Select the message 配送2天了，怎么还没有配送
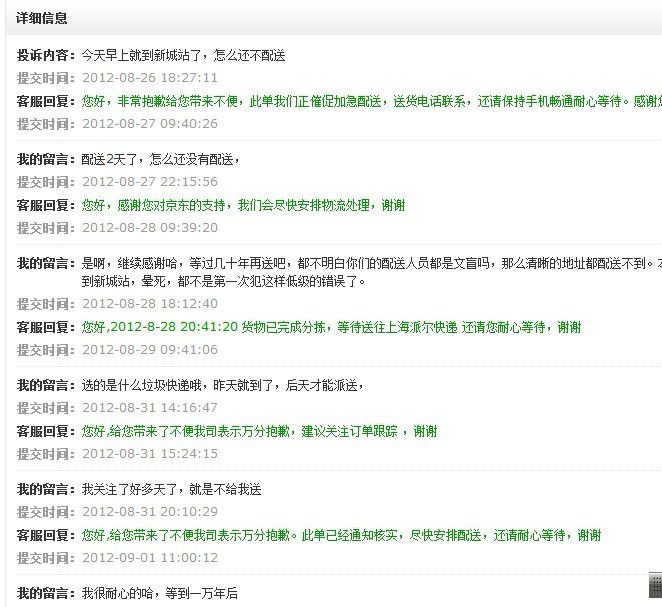Screen dimensions: 662x607 (x=160, y=159)
